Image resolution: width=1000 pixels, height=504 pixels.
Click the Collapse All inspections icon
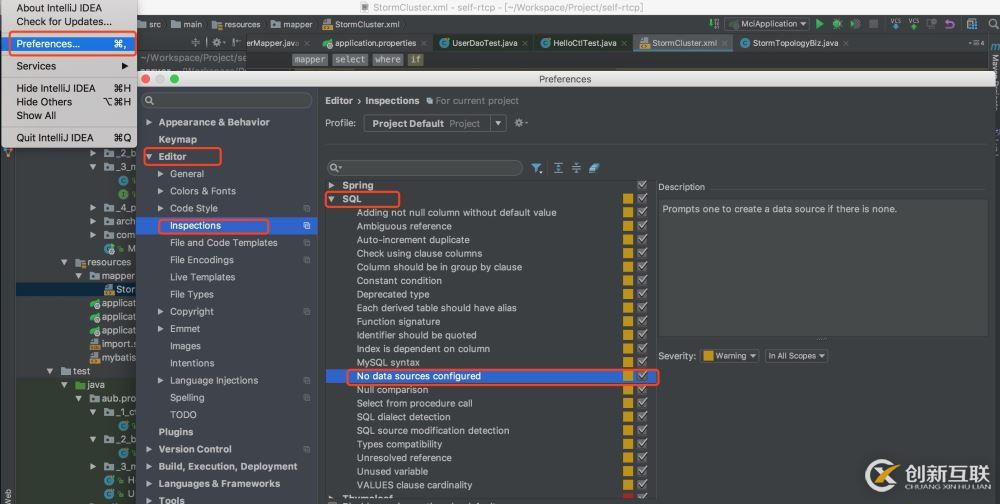(x=576, y=168)
